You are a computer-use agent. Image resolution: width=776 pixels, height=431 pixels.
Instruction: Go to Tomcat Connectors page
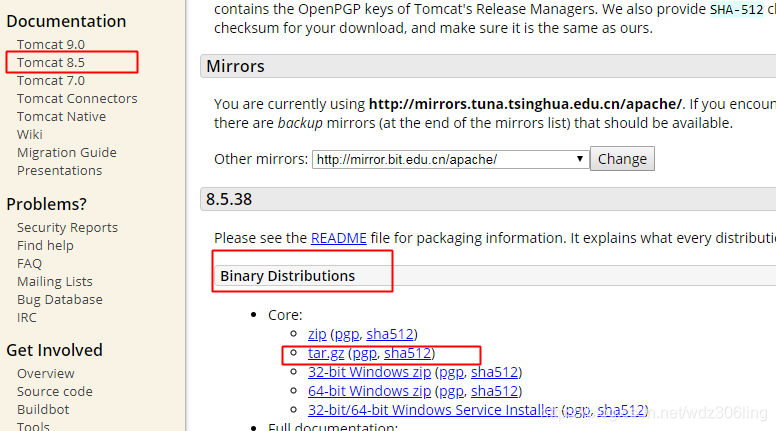77,98
